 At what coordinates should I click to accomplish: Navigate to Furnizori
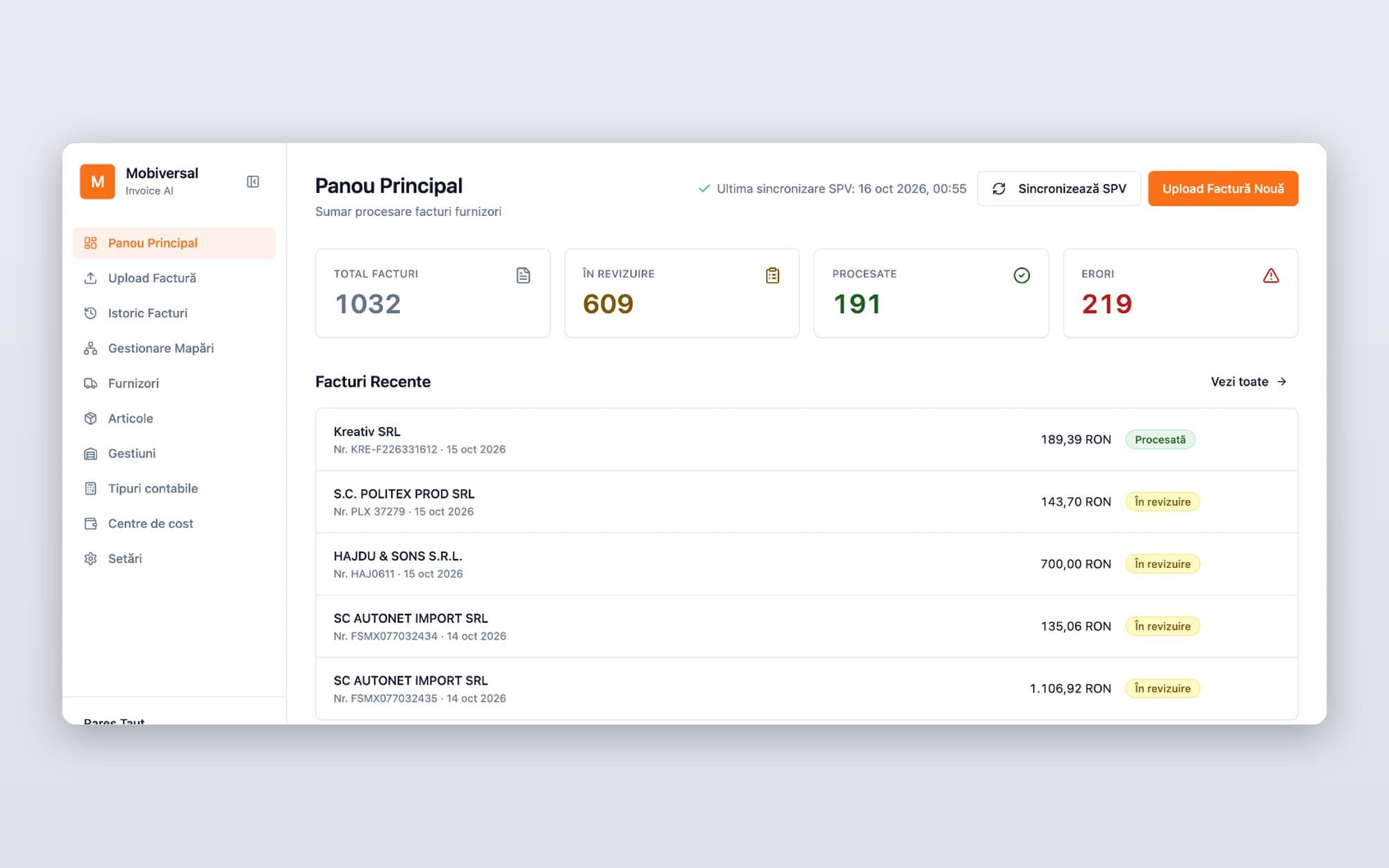174,383
